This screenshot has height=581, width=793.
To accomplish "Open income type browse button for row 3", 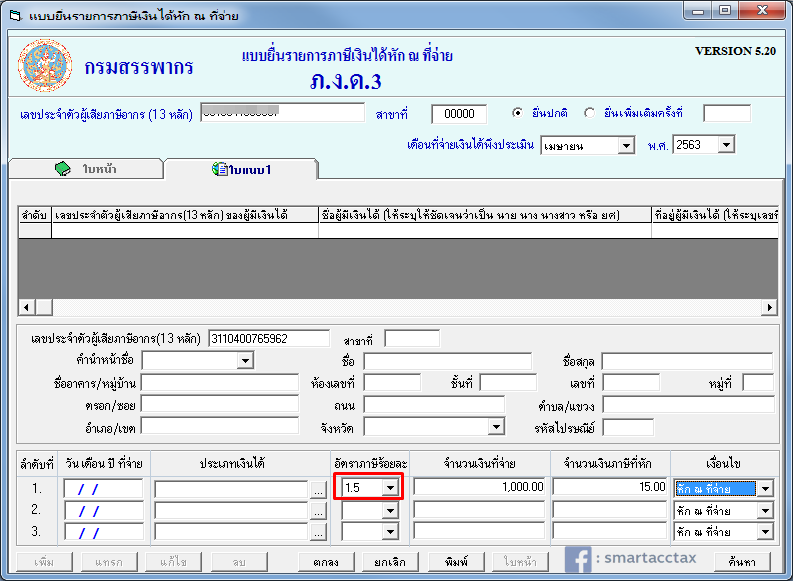I will tap(318, 532).
